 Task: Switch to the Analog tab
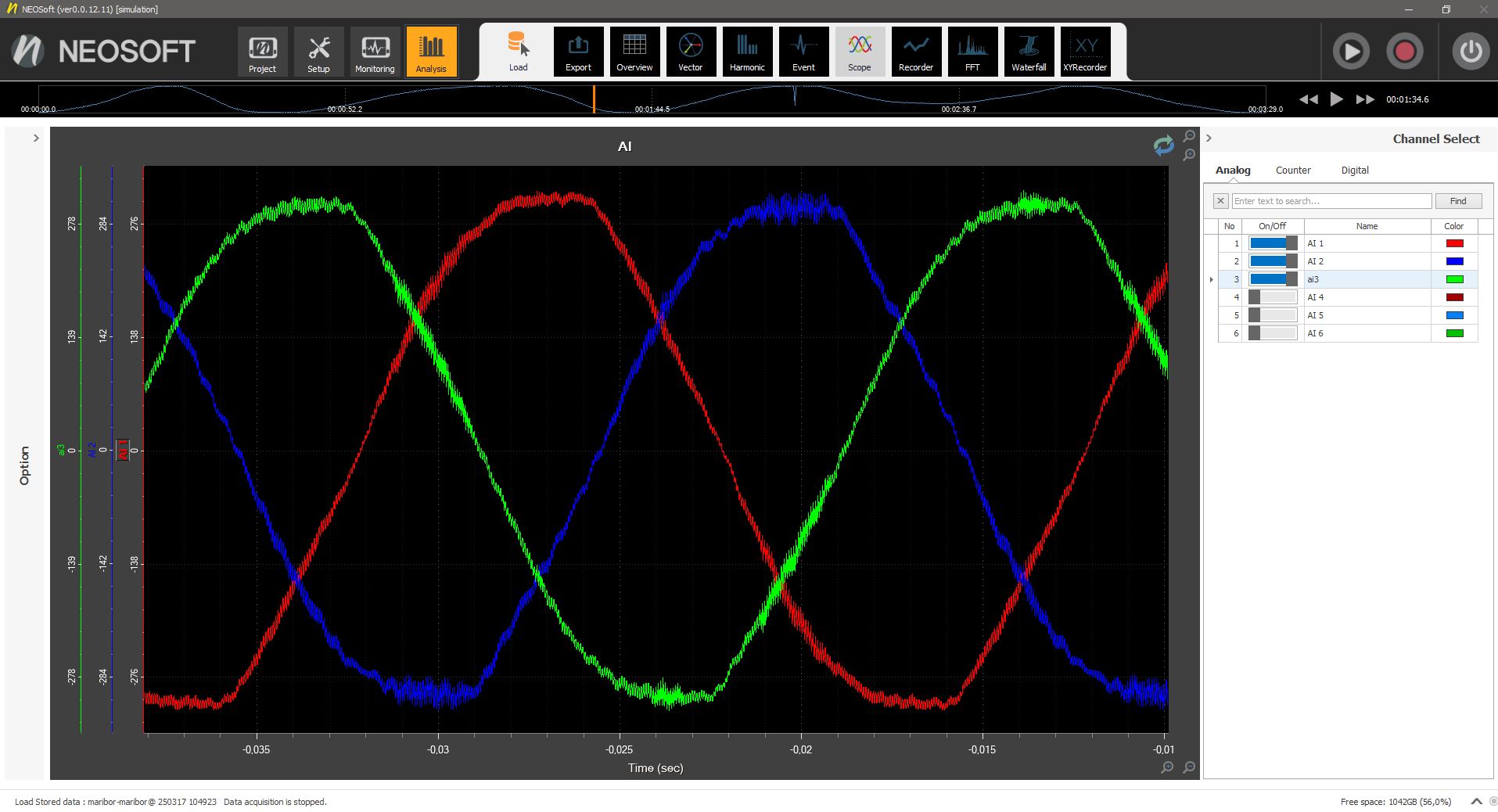[1233, 170]
